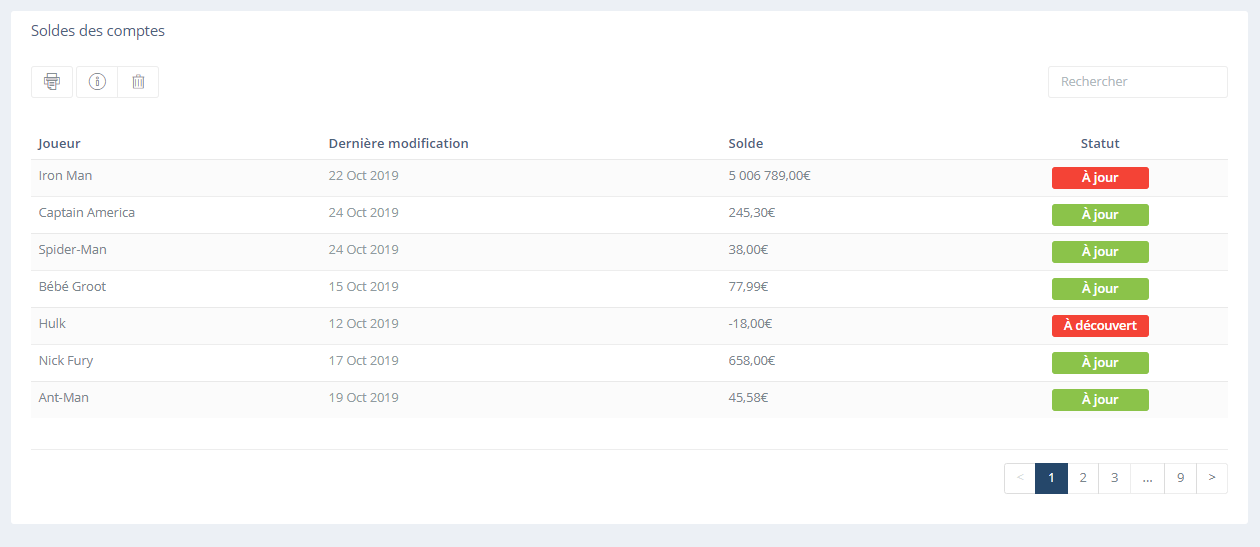Click Iron Man's red À jour status badge
The height and width of the screenshot is (547, 1260).
pyautogui.click(x=1100, y=178)
